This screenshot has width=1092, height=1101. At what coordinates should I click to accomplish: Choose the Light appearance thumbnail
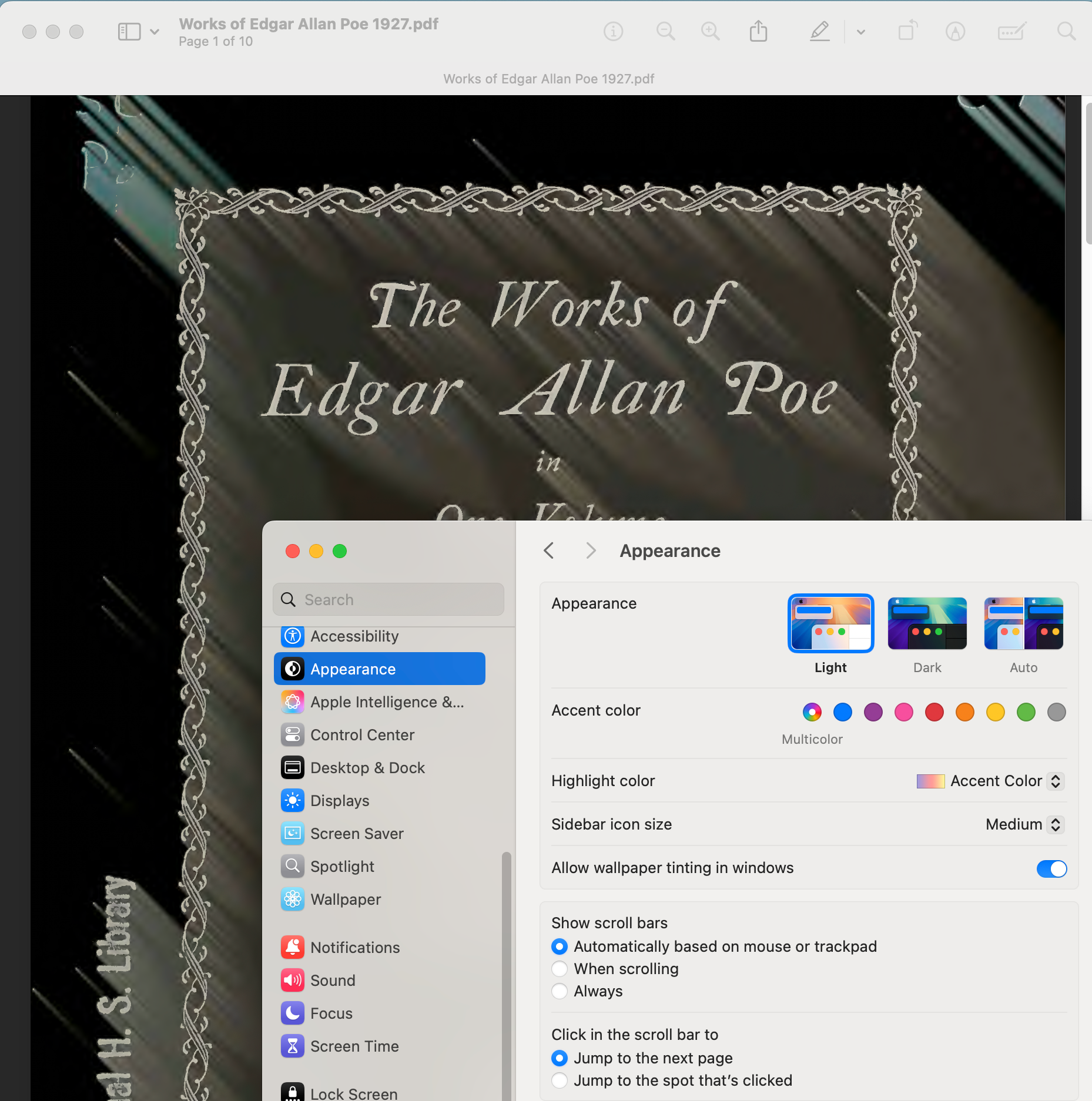click(x=830, y=623)
